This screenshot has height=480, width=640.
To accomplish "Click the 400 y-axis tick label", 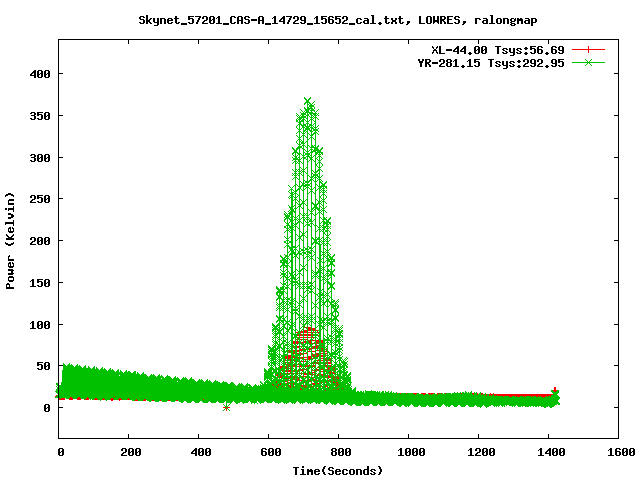I will click(40, 74).
